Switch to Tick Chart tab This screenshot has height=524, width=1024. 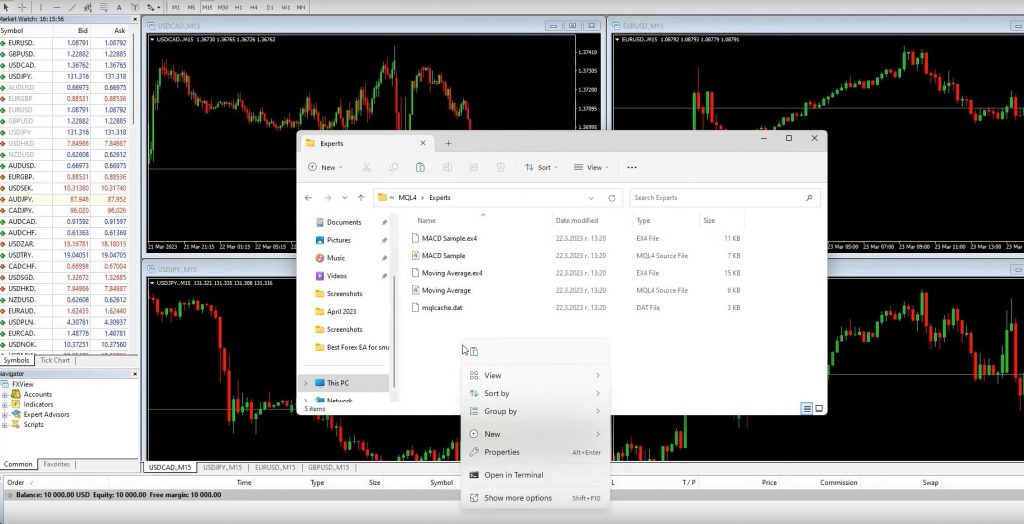click(x=55, y=361)
